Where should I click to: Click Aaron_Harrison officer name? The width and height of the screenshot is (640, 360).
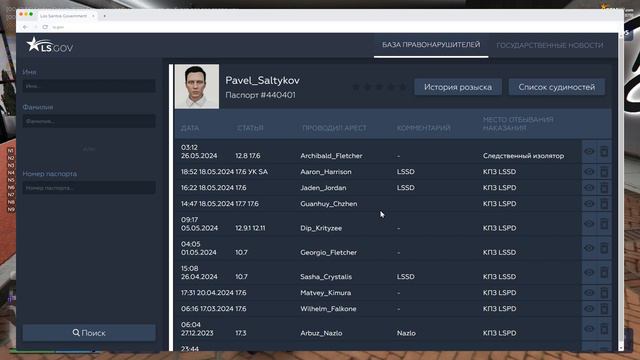[326, 172]
